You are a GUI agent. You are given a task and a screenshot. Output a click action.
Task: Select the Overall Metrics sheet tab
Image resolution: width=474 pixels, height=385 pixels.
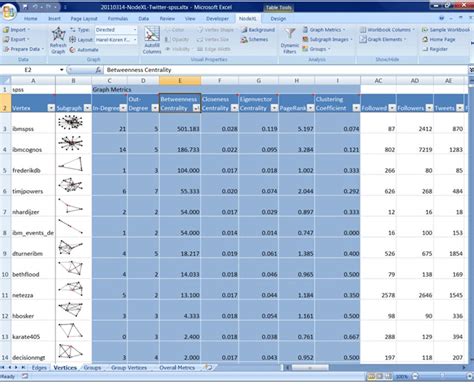(x=177, y=367)
